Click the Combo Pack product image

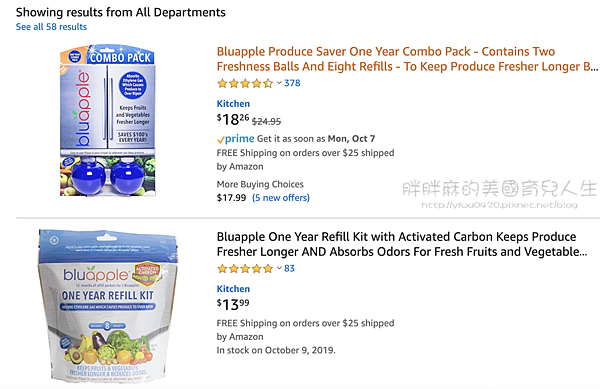108,120
